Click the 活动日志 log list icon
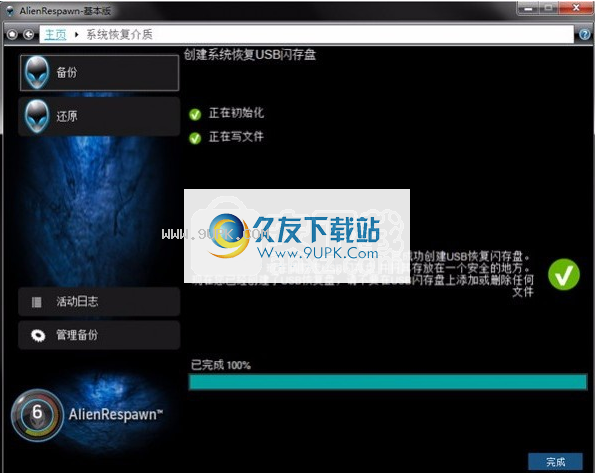The image size is (595, 473). tap(37, 302)
